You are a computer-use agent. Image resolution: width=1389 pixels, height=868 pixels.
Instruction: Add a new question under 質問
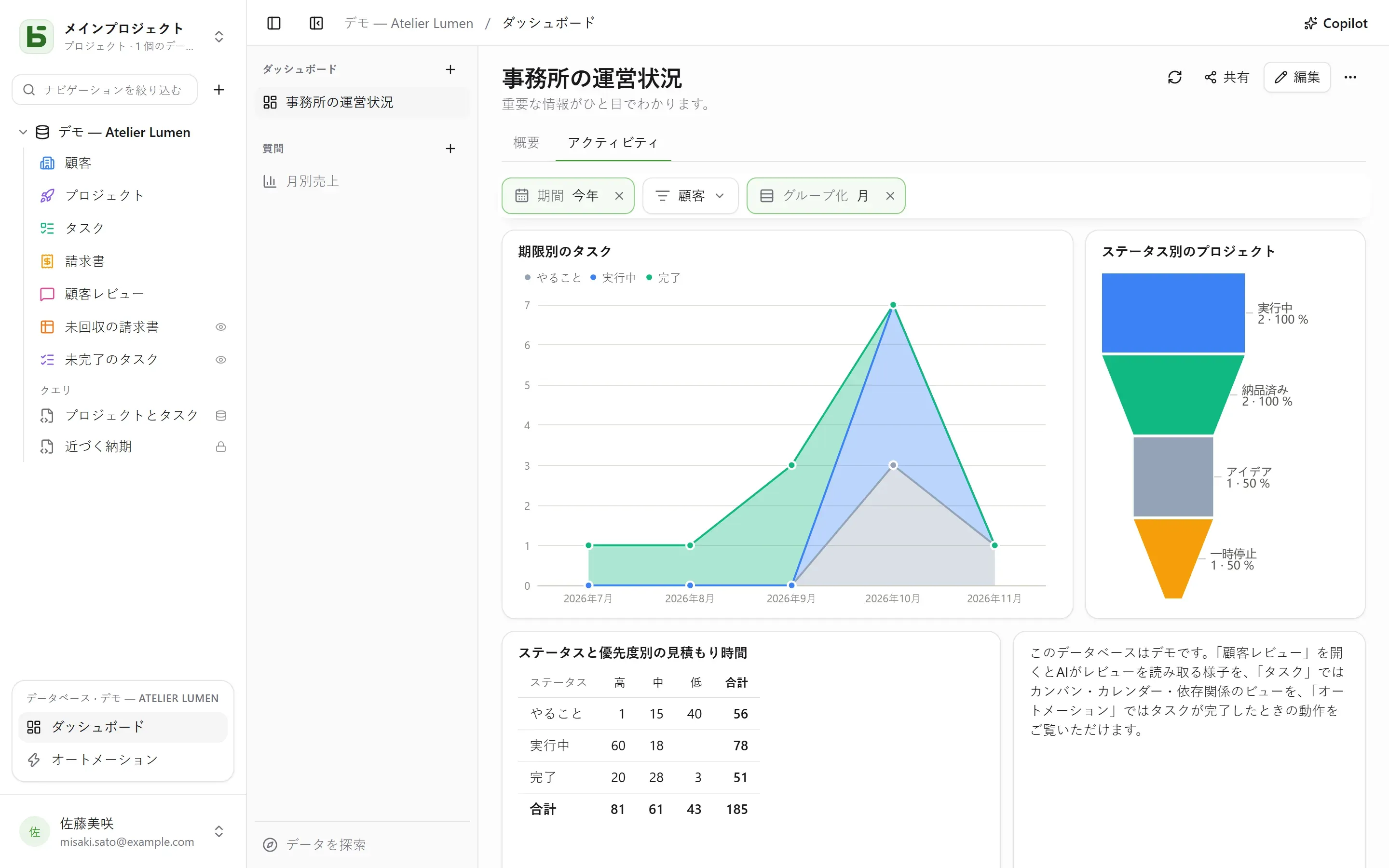point(450,149)
